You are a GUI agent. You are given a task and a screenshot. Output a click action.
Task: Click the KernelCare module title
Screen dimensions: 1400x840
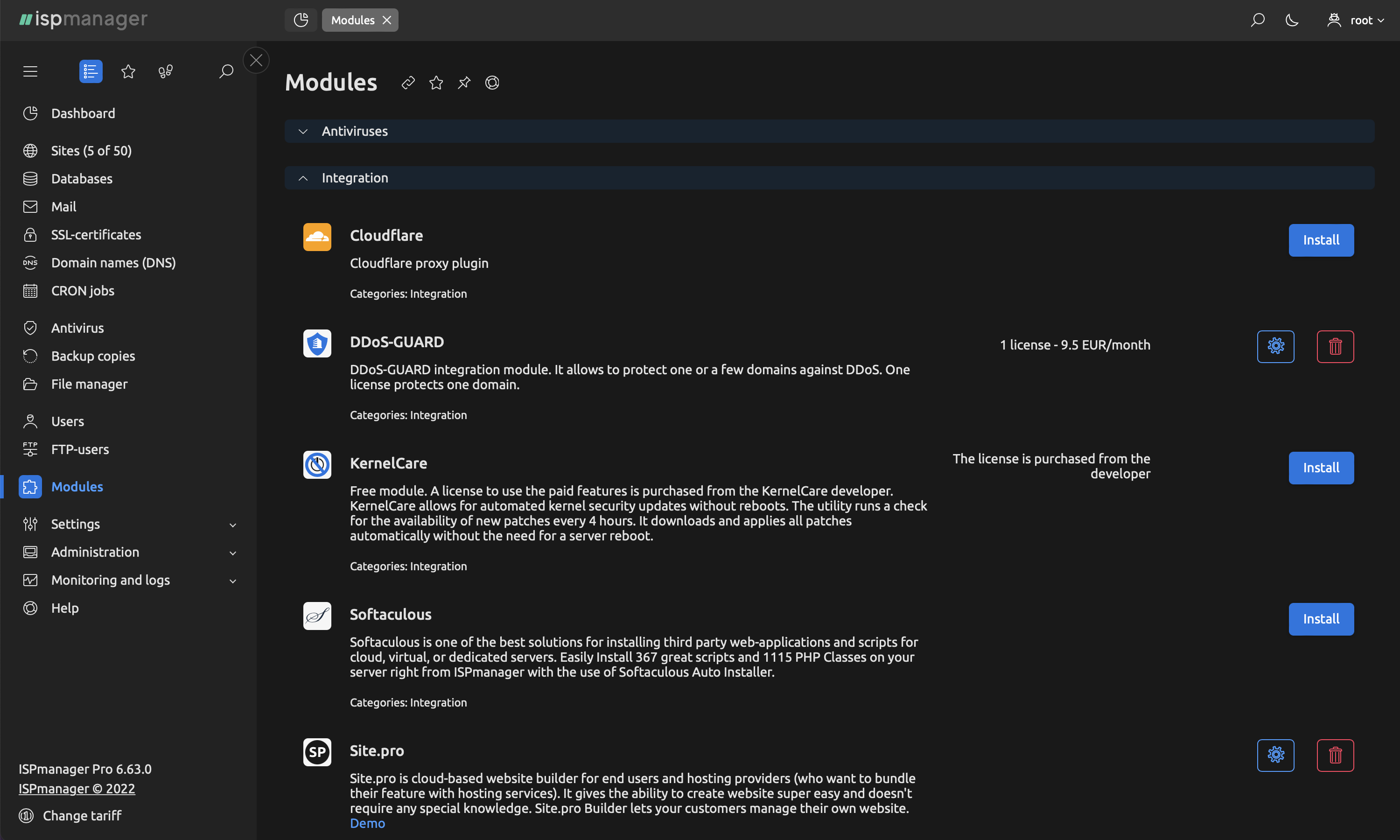[x=388, y=463]
